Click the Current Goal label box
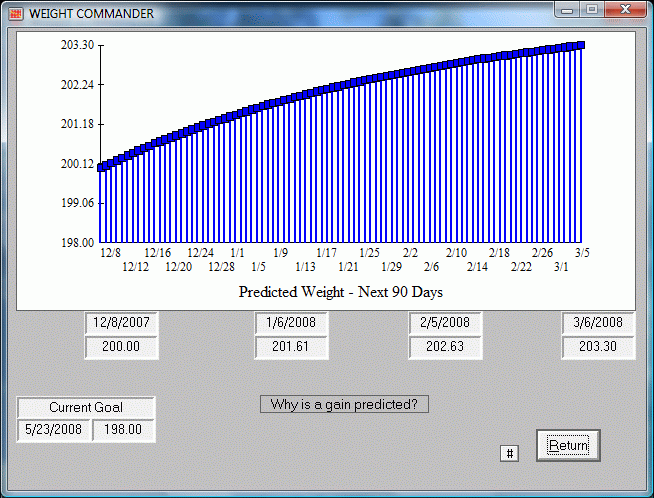Screen dimensions: 654x498 coord(86,407)
